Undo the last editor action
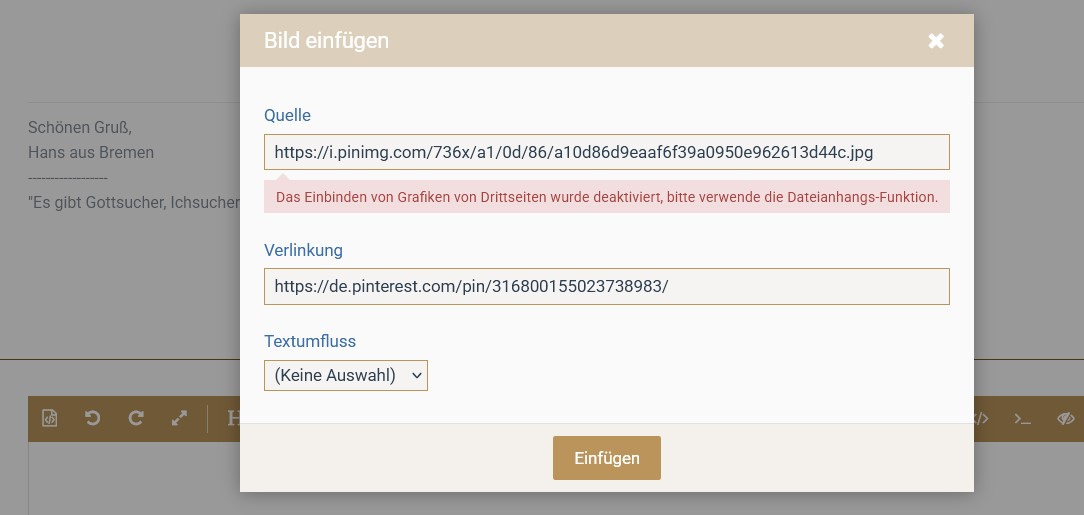This screenshot has width=1084, height=515. (93, 419)
